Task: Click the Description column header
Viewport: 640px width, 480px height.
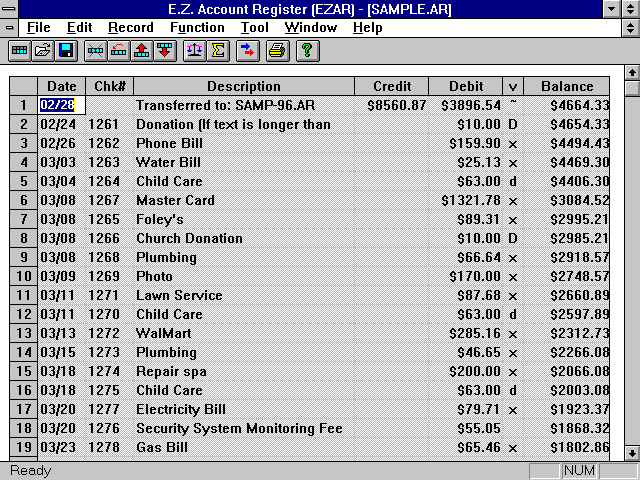Action: [243, 86]
